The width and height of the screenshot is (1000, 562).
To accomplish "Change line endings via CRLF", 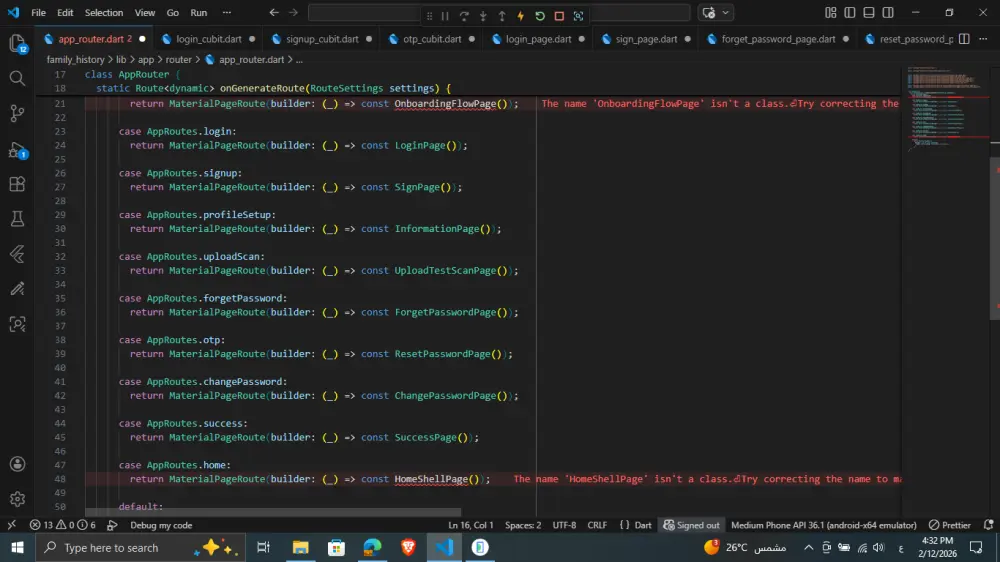I will click(x=597, y=525).
